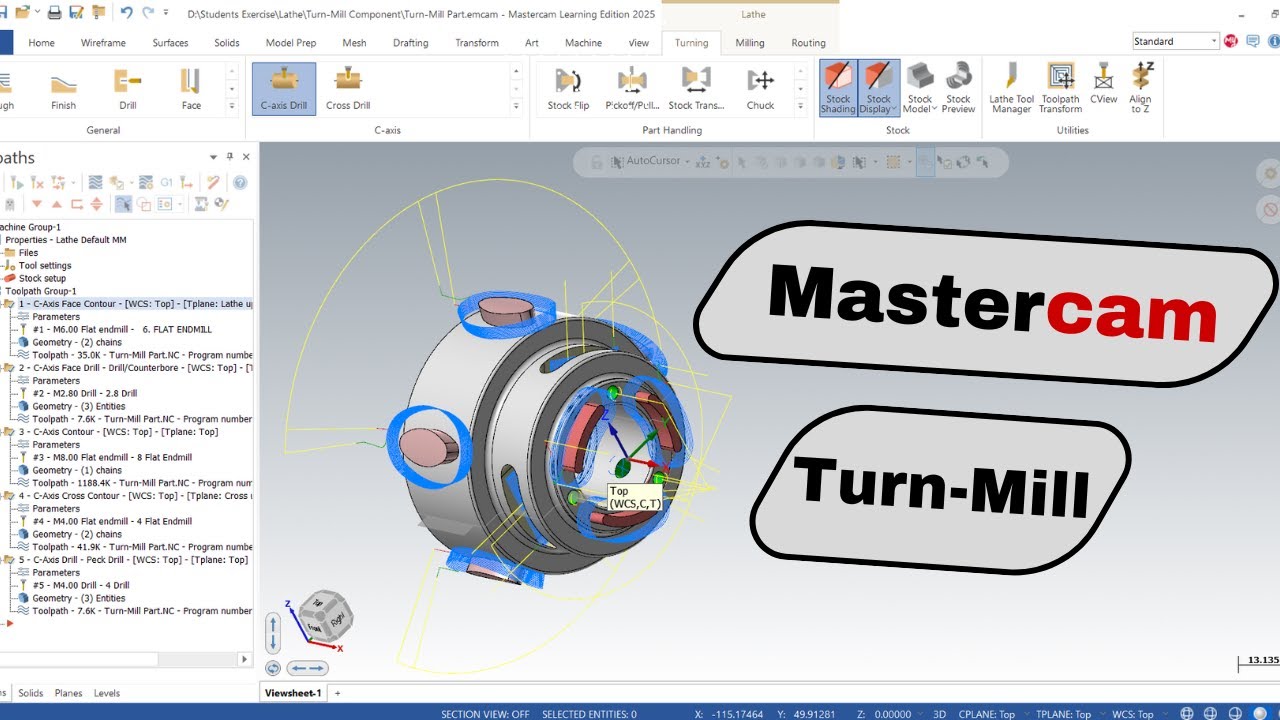Click the Redo arrow
This screenshot has width=1280, height=720.
149,13
